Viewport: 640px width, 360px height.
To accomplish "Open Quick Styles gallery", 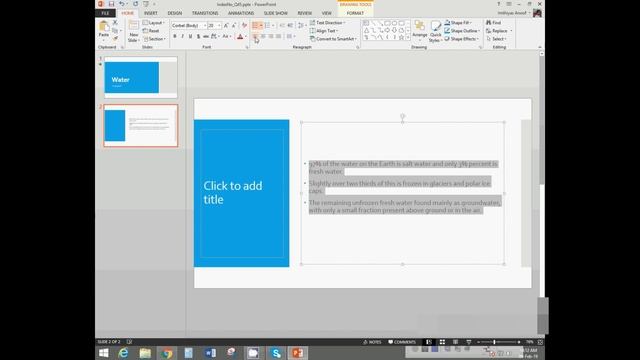I will point(436,31).
